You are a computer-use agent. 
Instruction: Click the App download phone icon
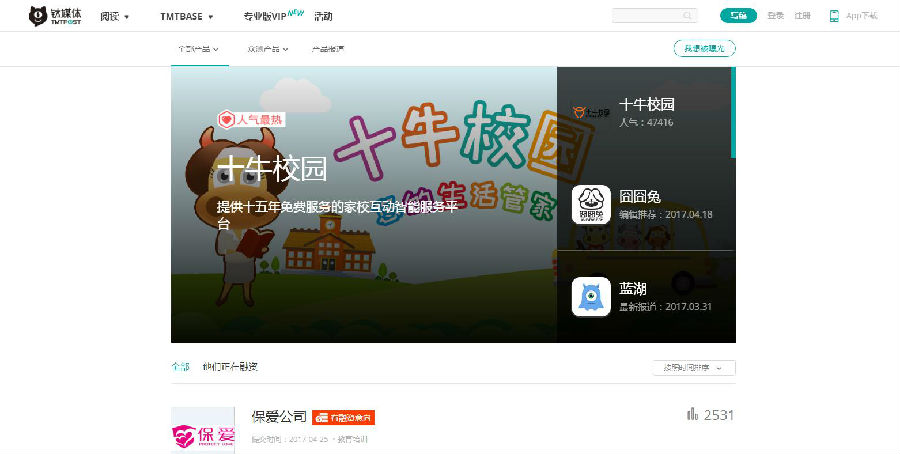(834, 16)
